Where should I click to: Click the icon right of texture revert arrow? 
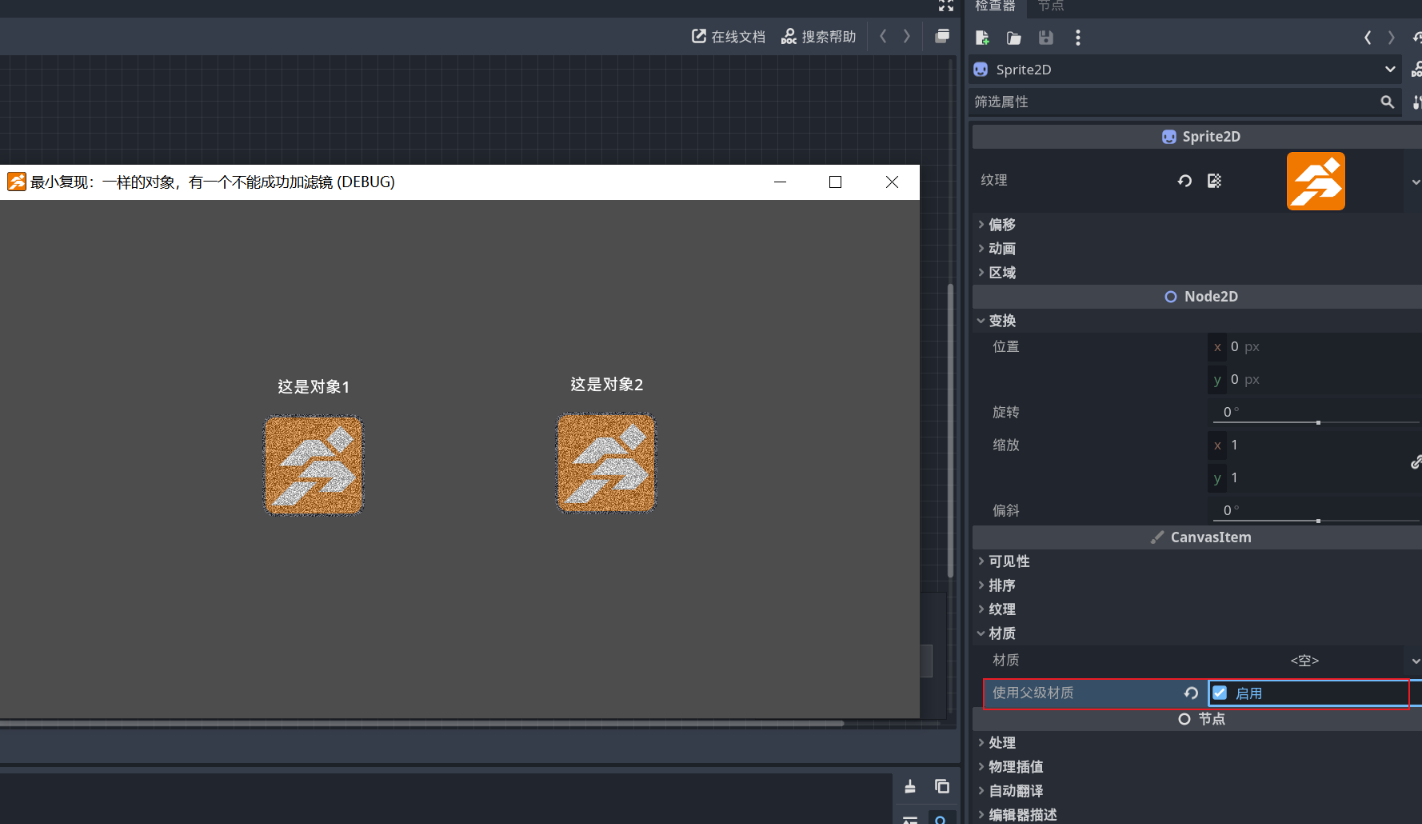click(1214, 181)
